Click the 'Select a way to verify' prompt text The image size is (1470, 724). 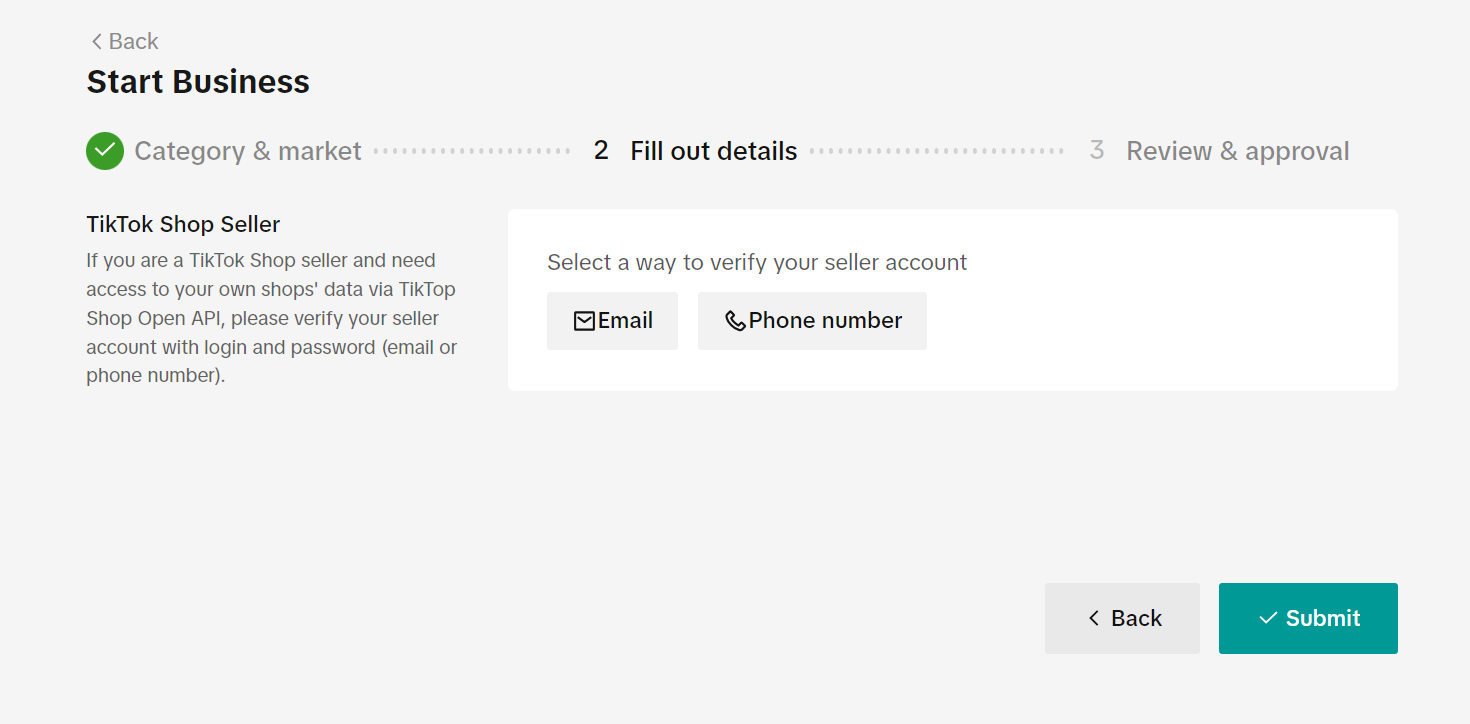click(x=757, y=262)
